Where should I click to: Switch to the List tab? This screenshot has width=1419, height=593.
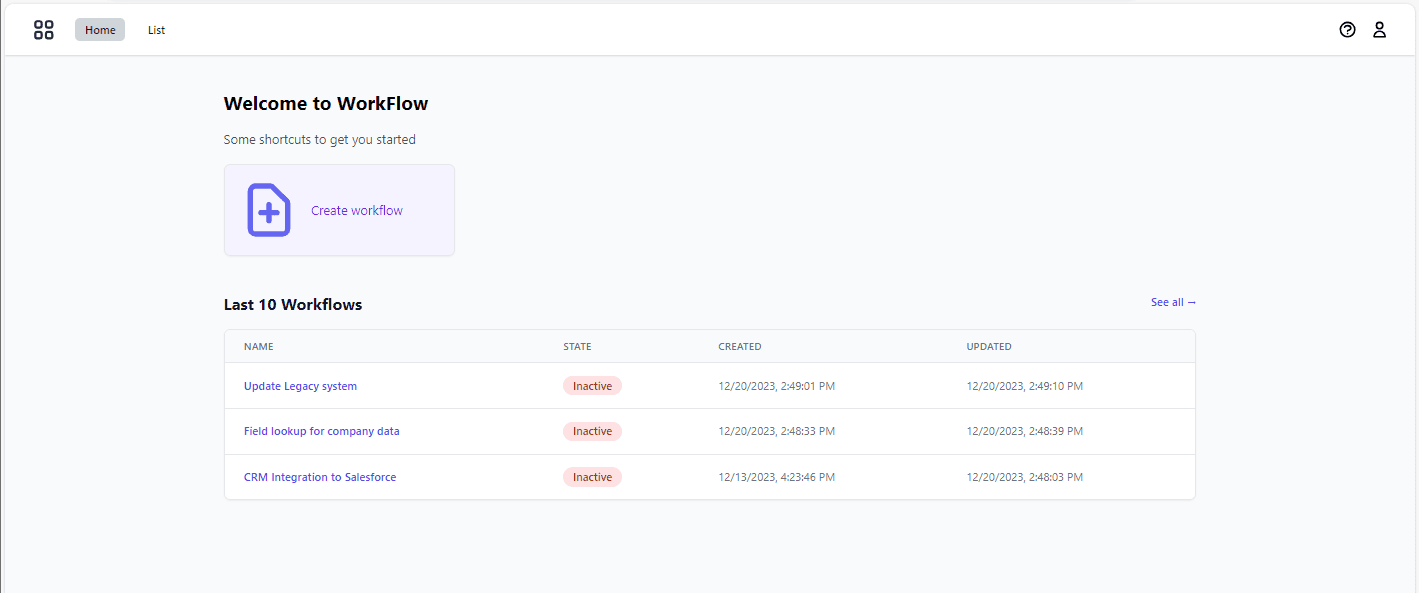(x=156, y=30)
